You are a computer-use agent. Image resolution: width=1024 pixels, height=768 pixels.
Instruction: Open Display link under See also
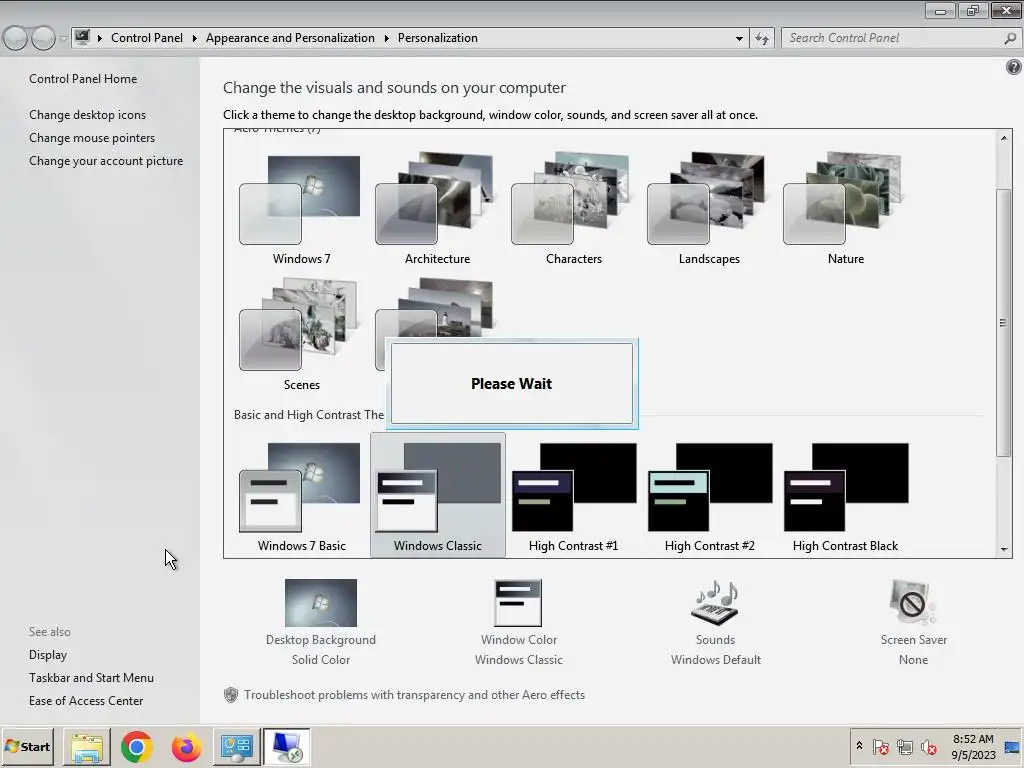click(x=48, y=655)
